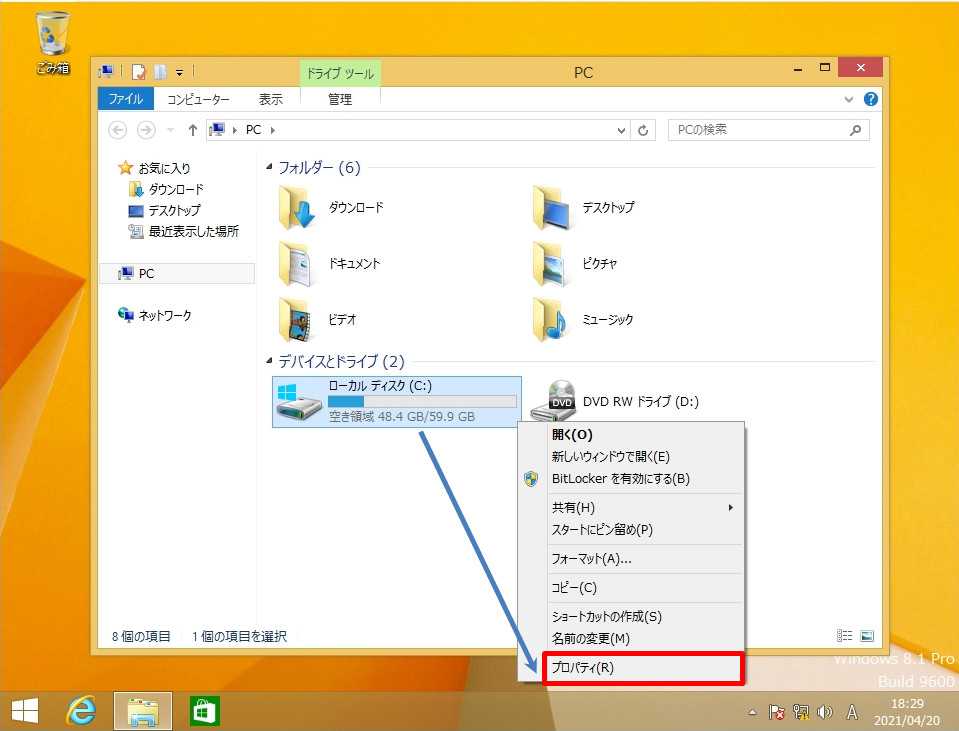Select ネットワーク in the navigation pane
The height and width of the screenshot is (731, 959).
(x=154, y=315)
